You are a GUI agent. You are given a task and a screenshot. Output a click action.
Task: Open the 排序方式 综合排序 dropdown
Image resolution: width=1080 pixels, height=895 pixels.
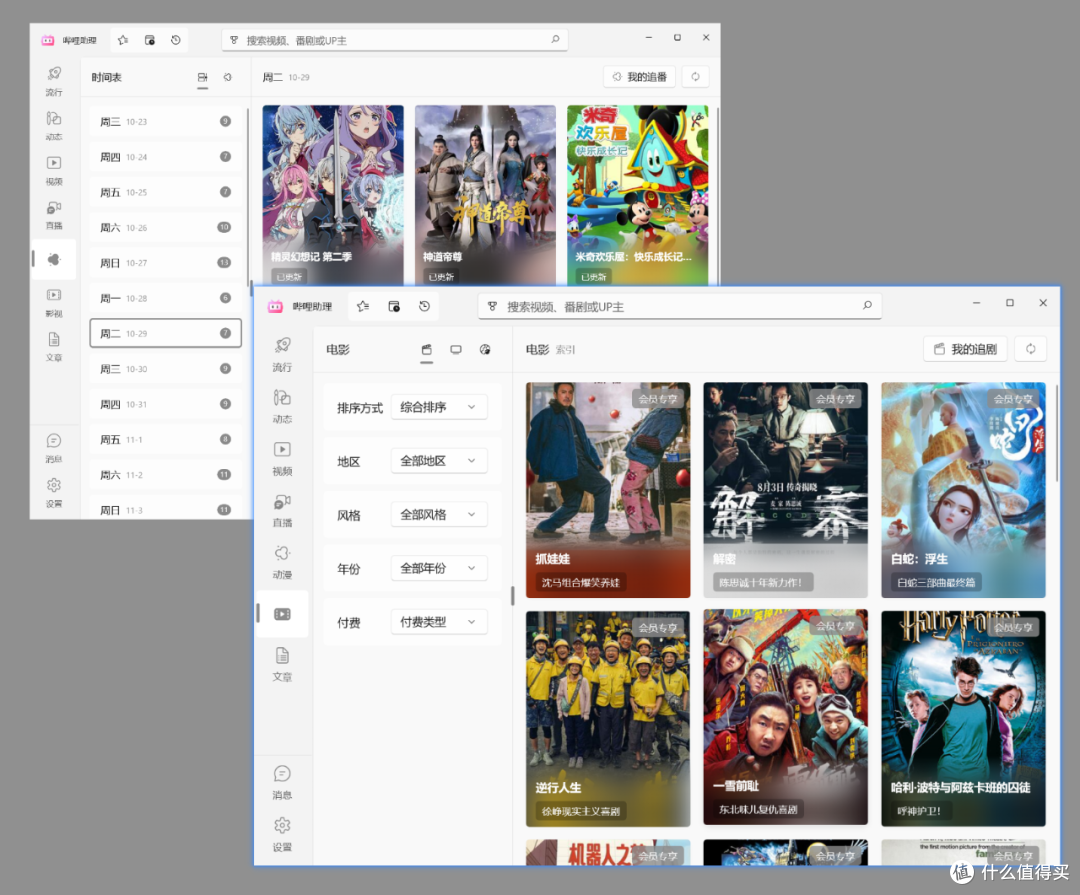tap(439, 407)
